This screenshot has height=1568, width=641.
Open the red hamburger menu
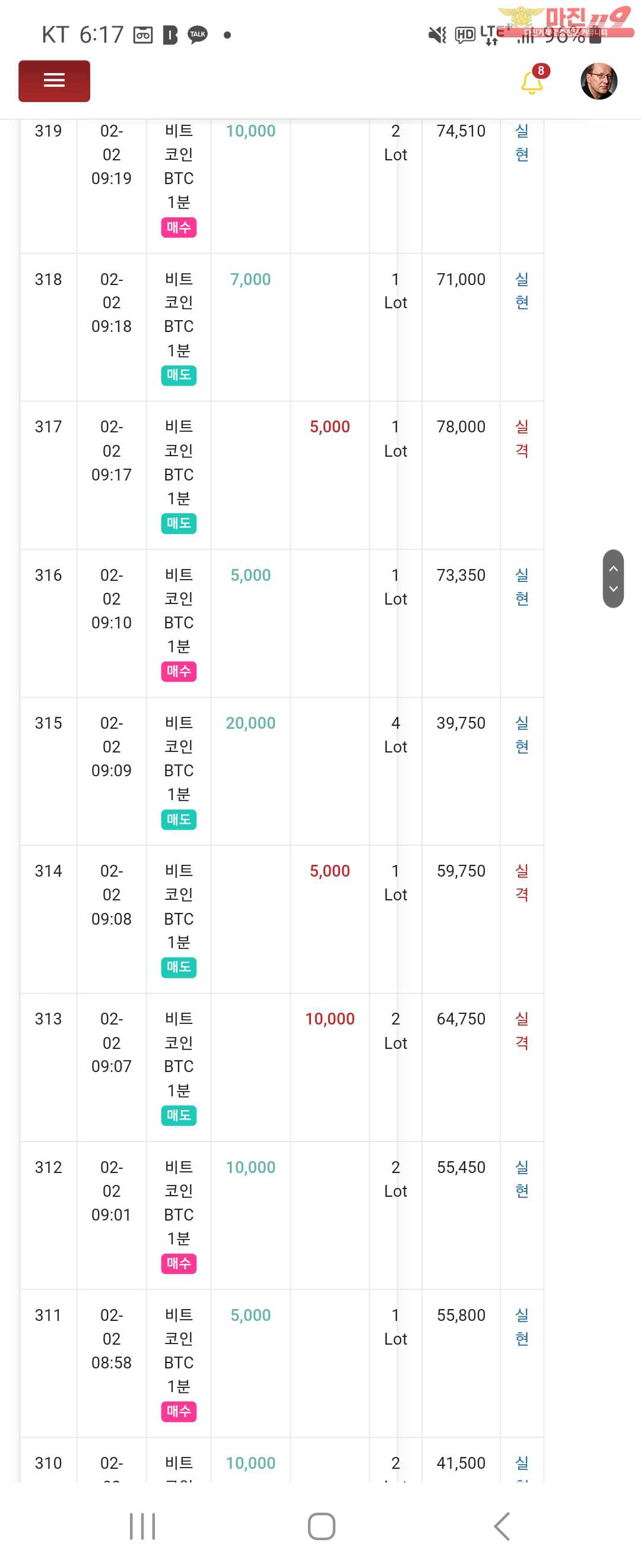(x=54, y=80)
